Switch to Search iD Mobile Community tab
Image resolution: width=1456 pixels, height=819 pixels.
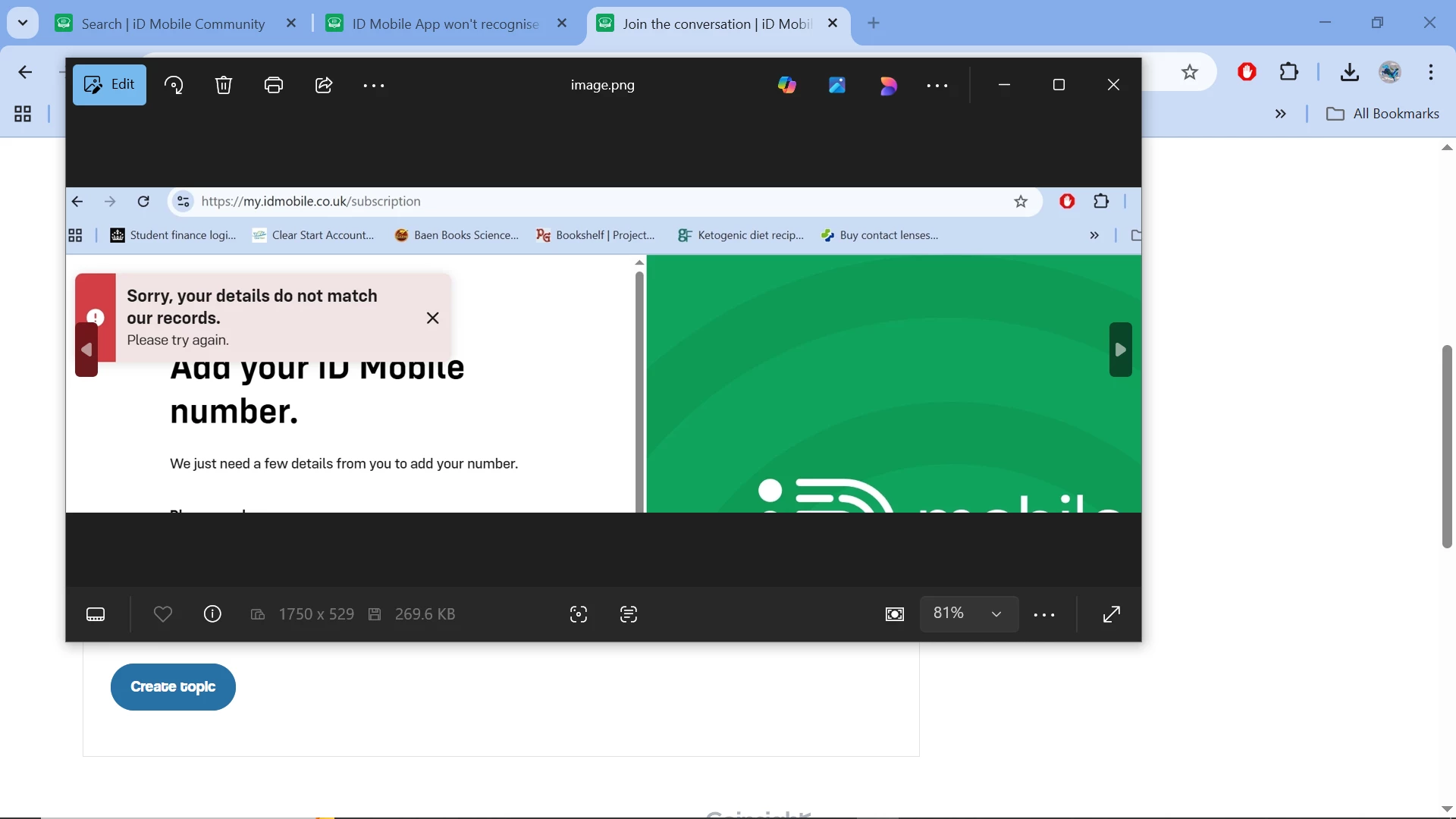coord(173,24)
